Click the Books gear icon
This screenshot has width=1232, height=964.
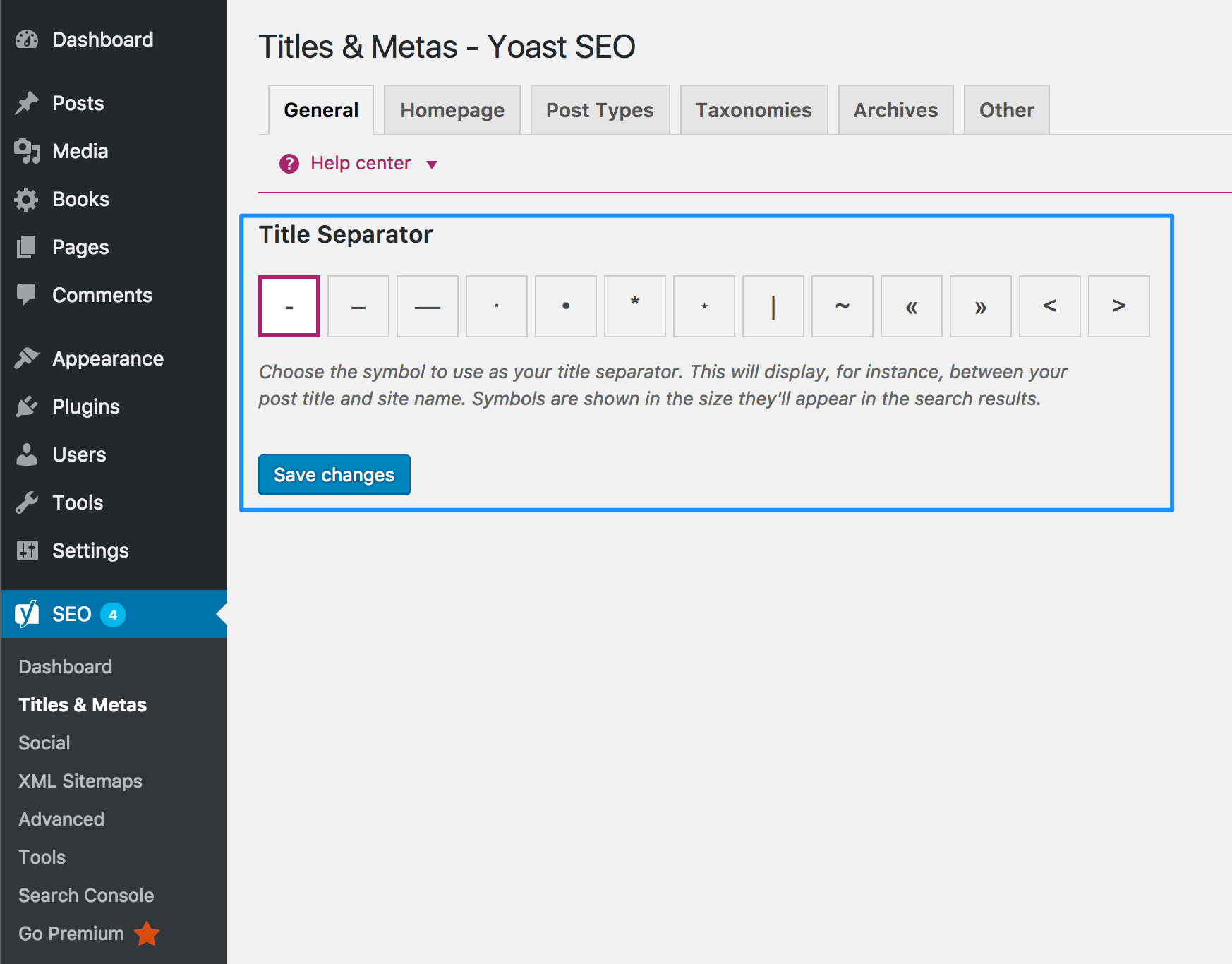27,199
